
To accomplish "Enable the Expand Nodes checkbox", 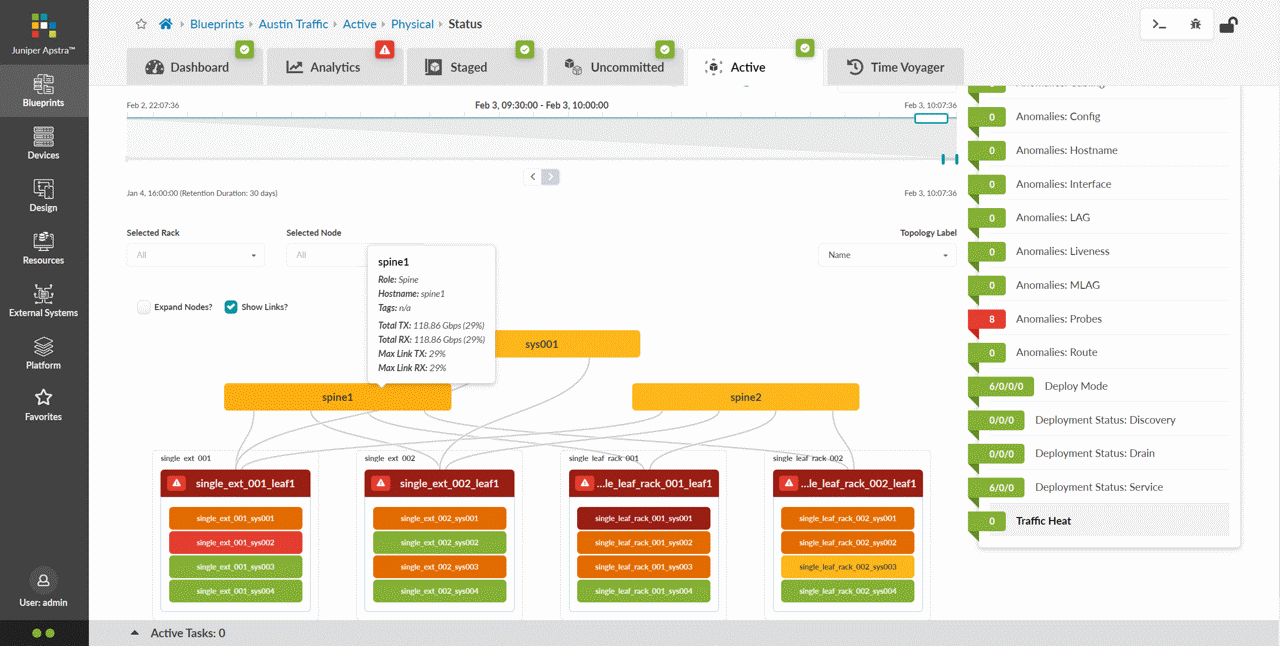I will pyautogui.click(x=144, y=307).
